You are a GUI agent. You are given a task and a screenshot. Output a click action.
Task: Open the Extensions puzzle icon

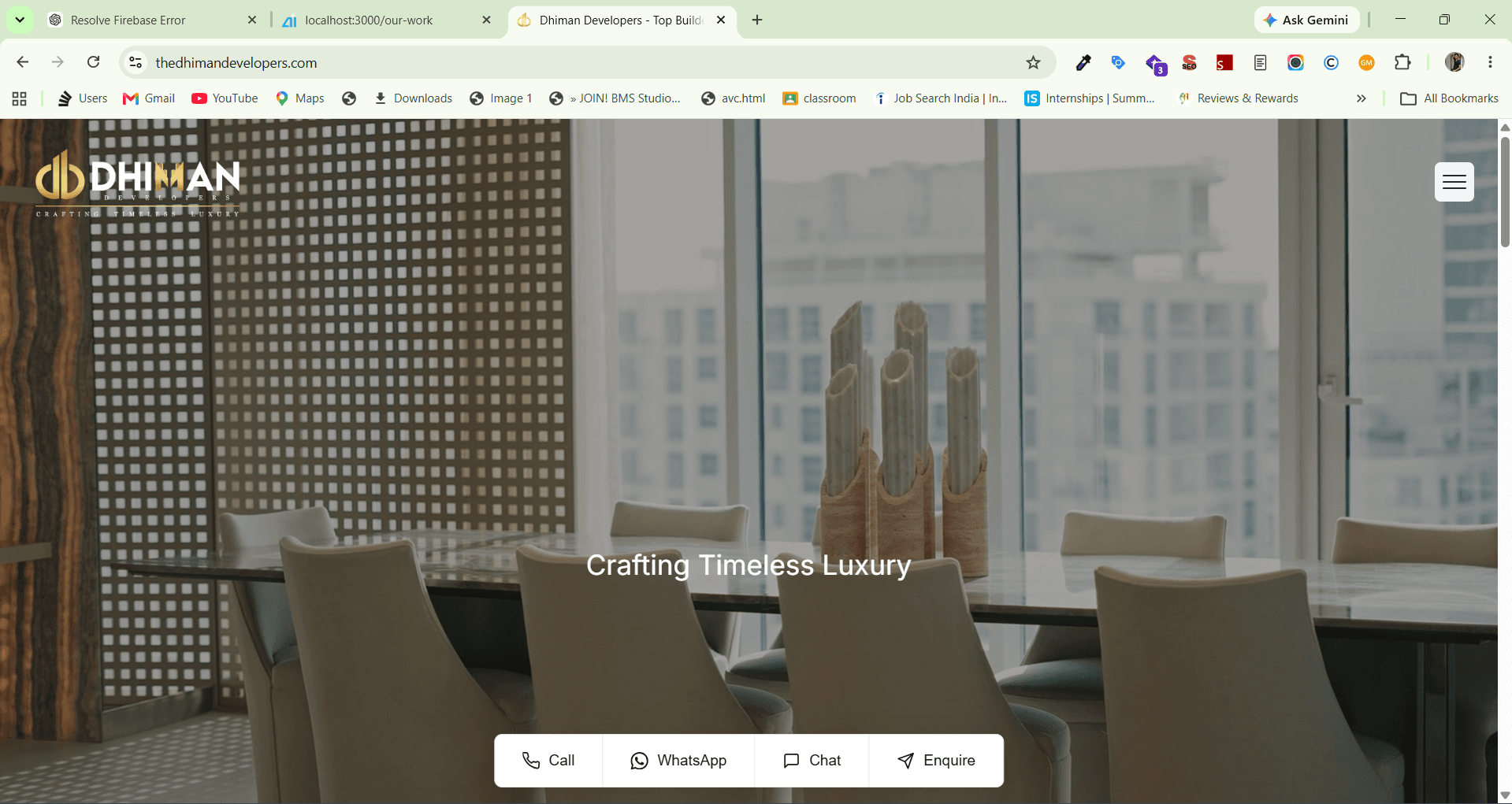tap(1402, 62)
